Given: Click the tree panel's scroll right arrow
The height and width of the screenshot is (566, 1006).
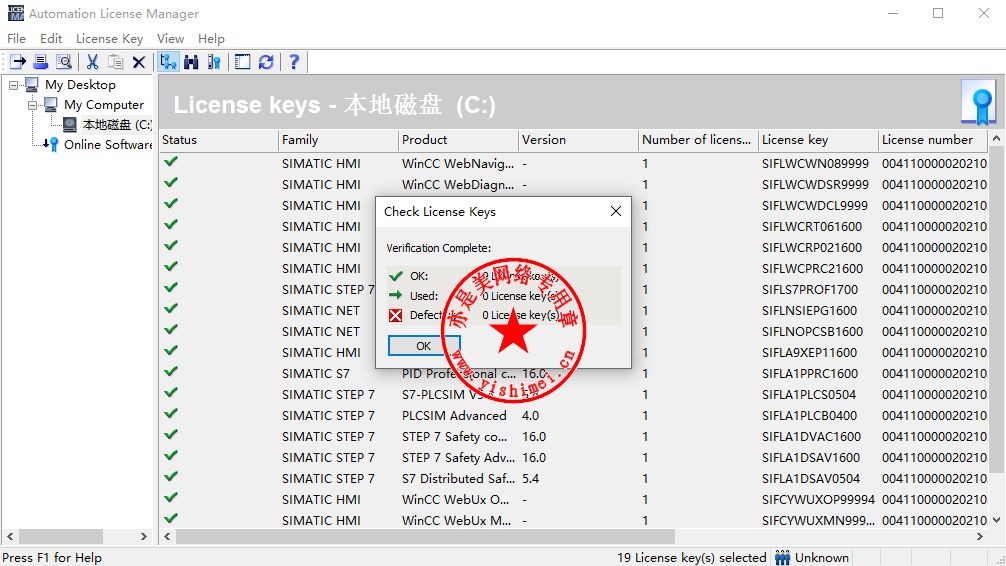Looking at the screenshot, I should tap(144, 536).
